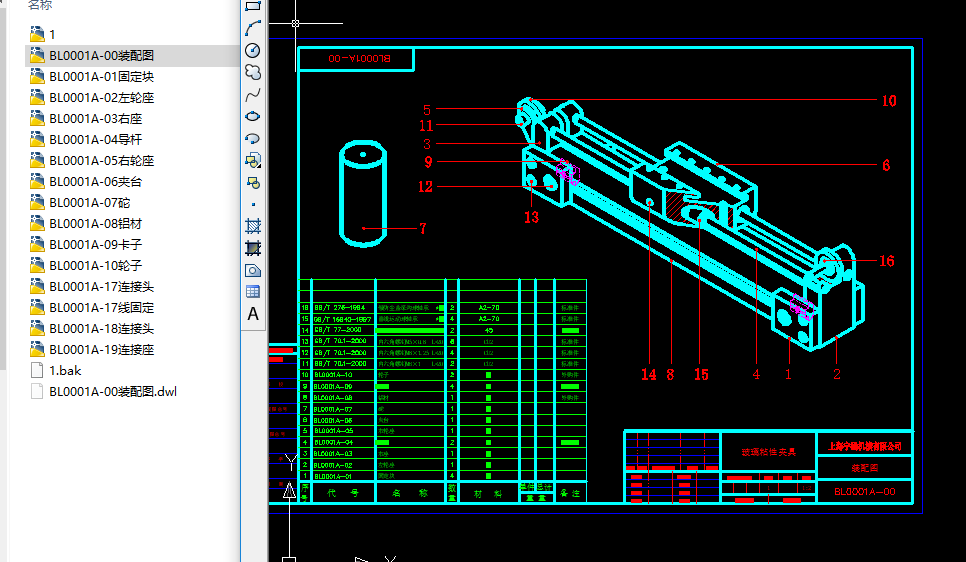
Task: Click part number 7 callout label
Action: [x=423, y=228]
